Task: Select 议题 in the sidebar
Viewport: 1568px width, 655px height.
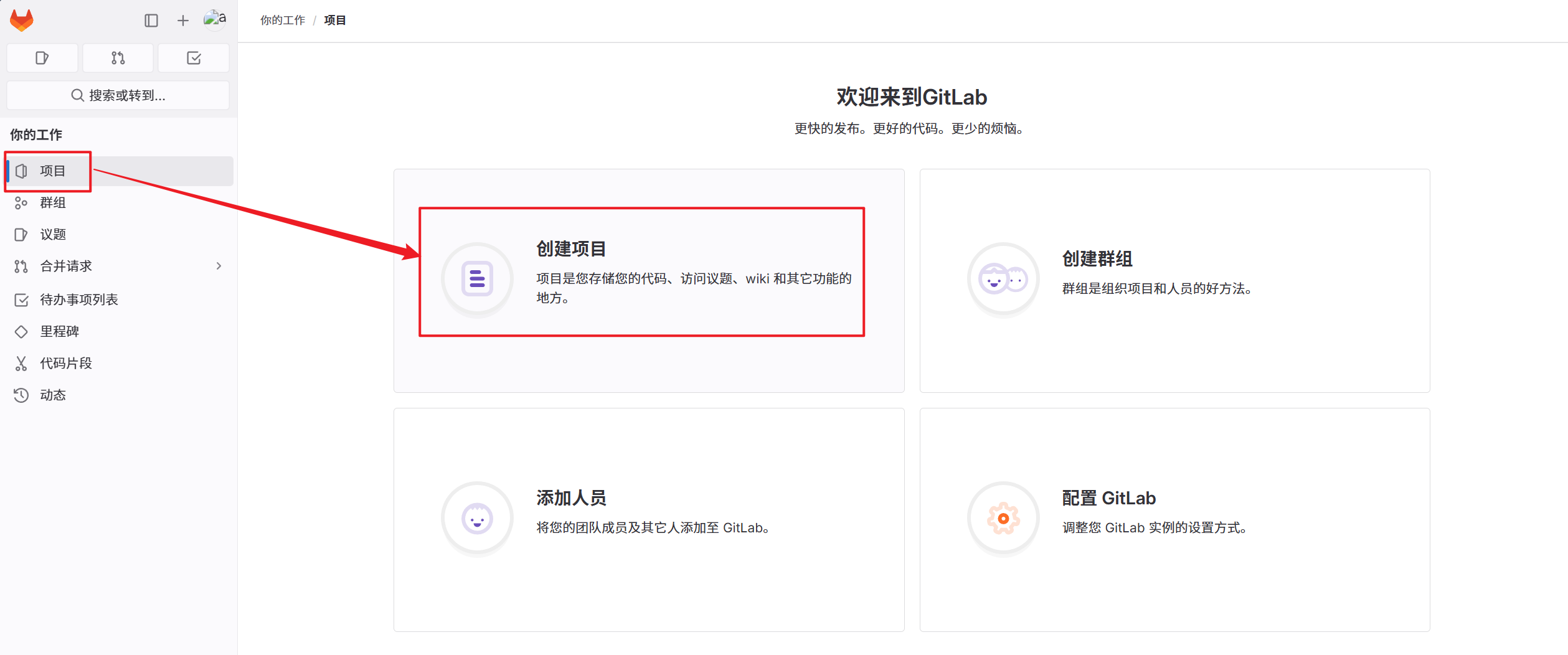Action: pyautogui.click(x=120, y=235)
